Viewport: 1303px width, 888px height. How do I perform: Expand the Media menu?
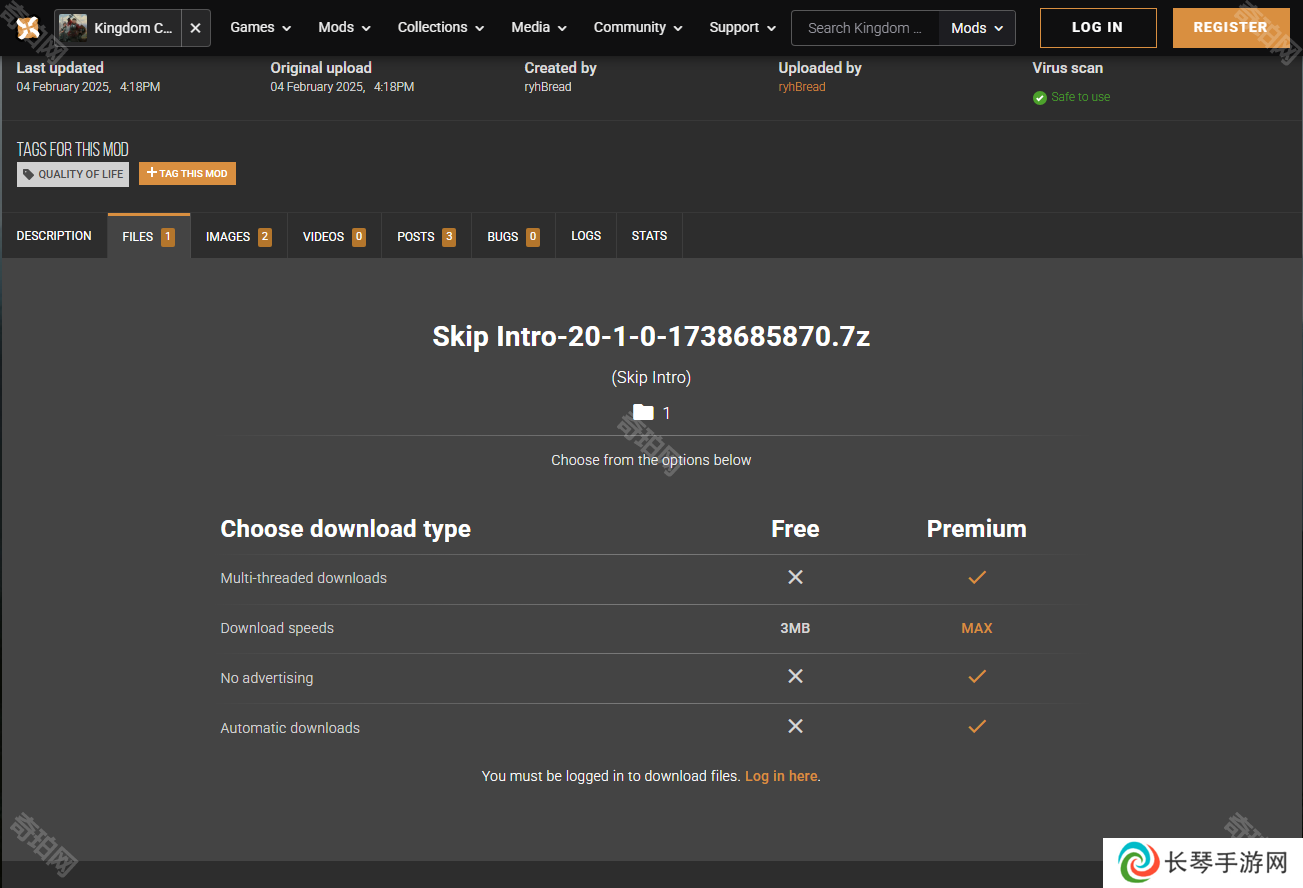point(540,28)
